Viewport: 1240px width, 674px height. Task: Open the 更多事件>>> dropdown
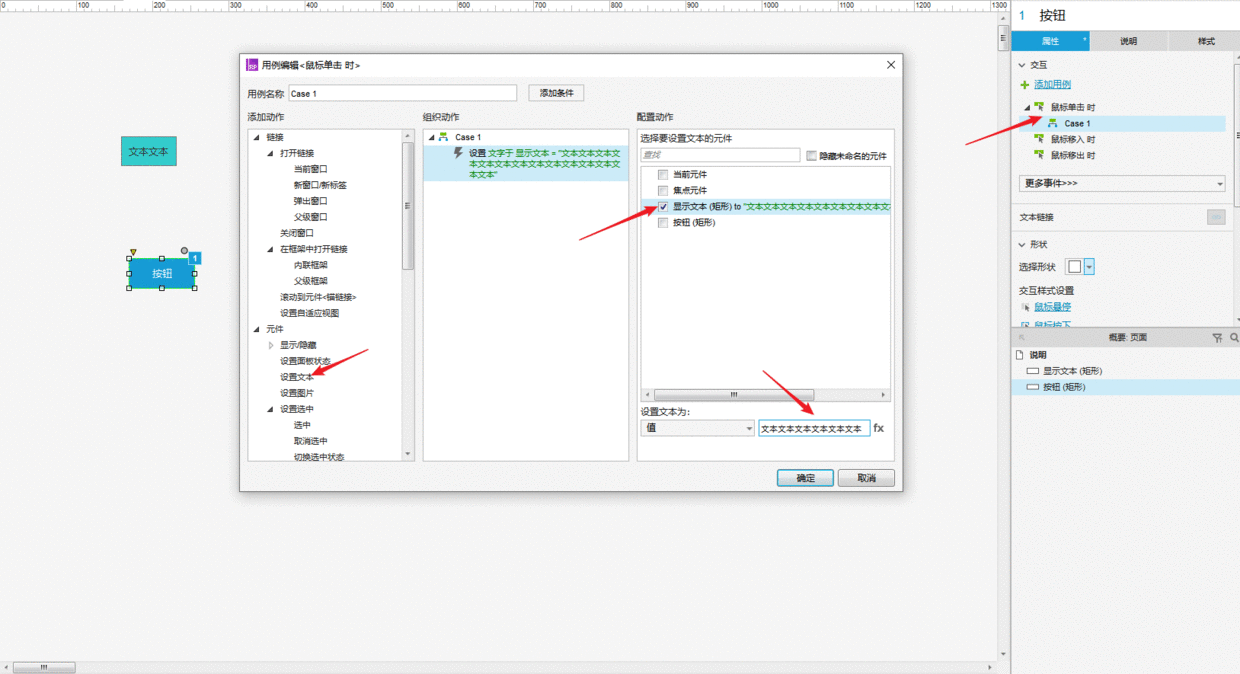click(1121, 184)
